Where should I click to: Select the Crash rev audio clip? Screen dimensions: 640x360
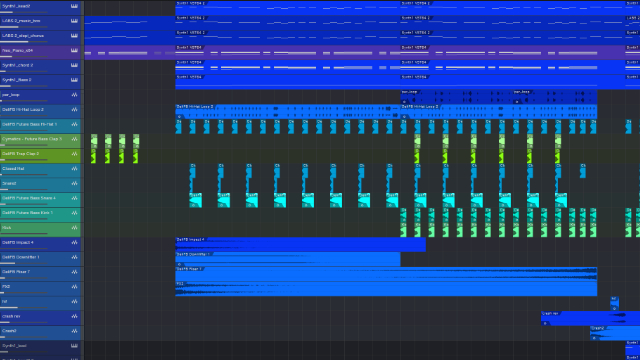(x=590, y=318)
